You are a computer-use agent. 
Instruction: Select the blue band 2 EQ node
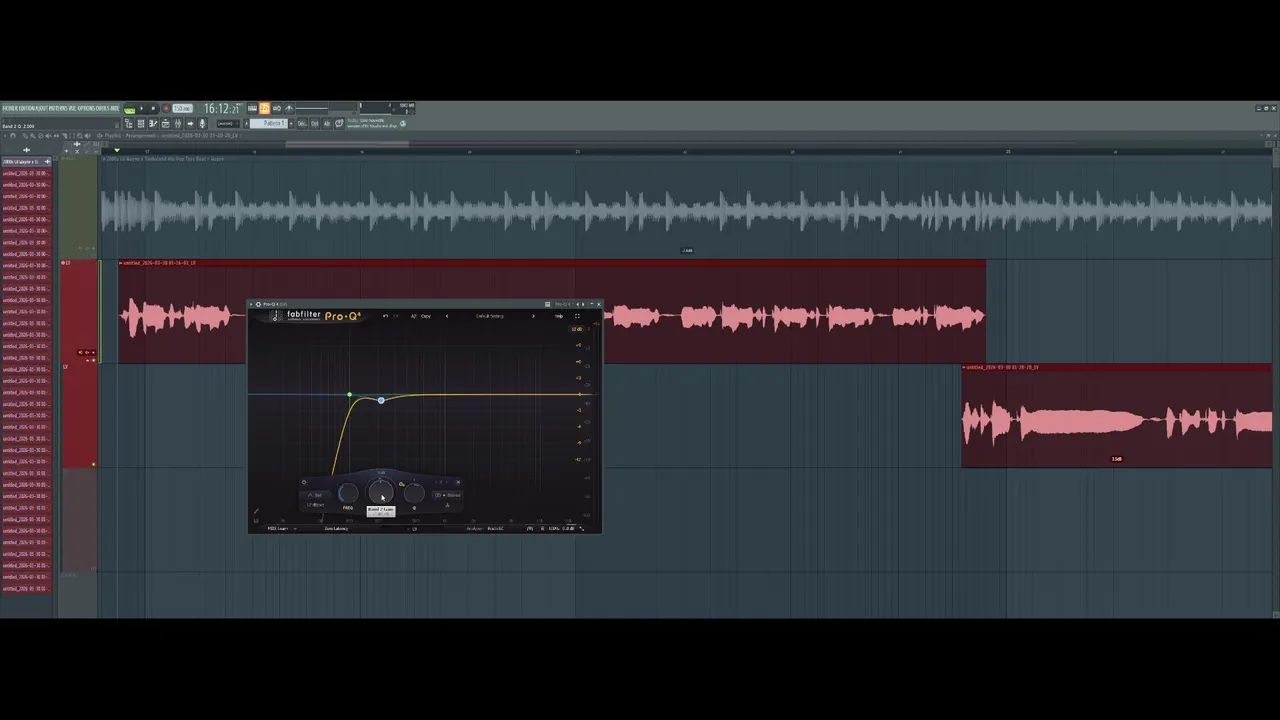point(381,400)
